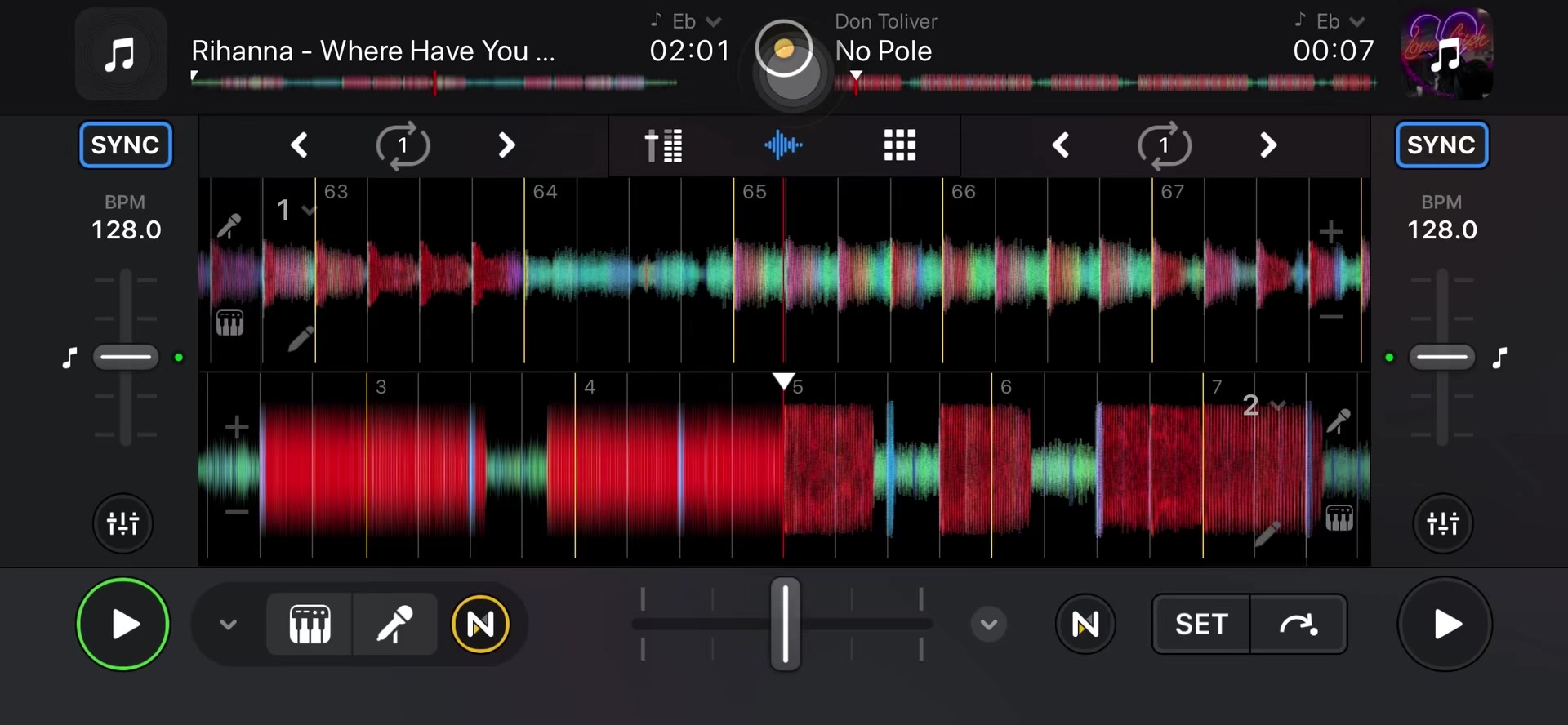Play the left deck
The width and height of the screenshot is (1568, 725).
click(123, 624)
